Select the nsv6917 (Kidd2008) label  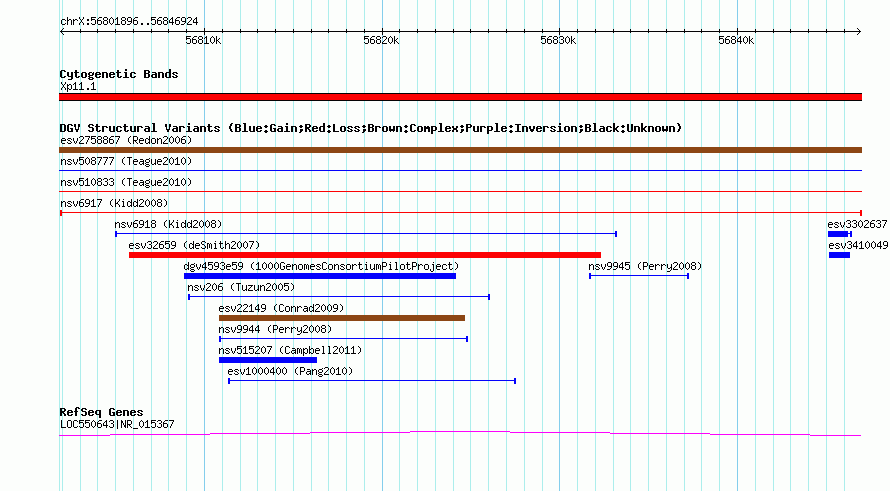114,203
